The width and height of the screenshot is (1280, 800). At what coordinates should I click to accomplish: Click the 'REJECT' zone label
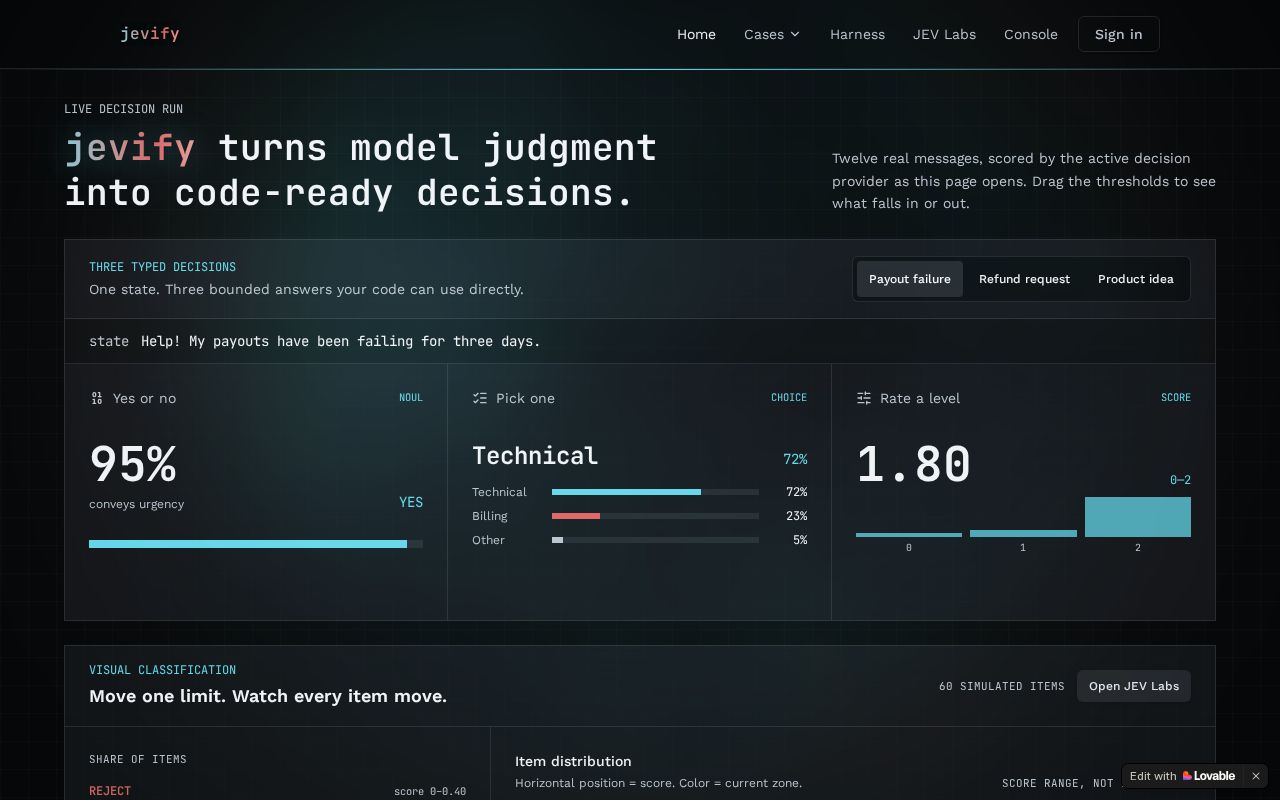tap(110, 791)
